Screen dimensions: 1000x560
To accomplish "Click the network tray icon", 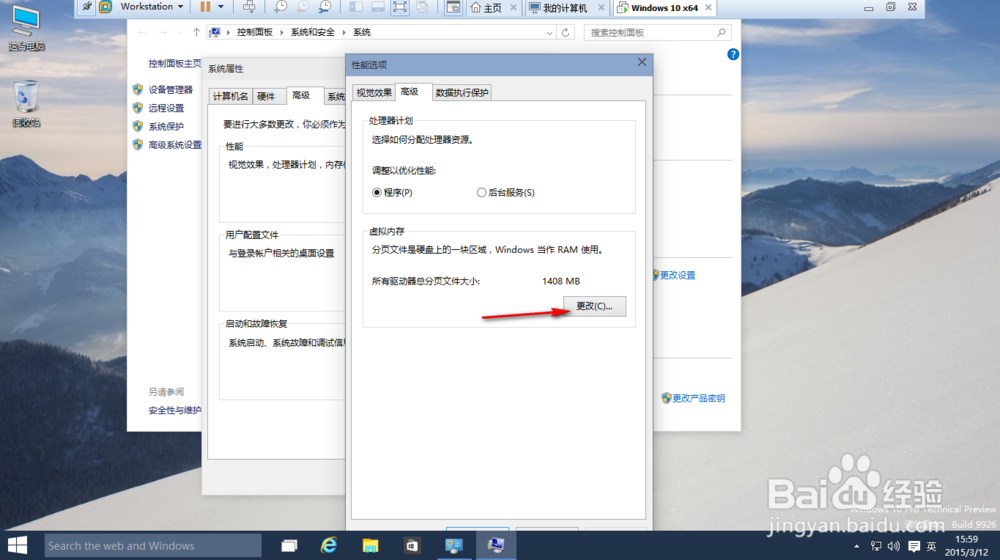I will (x=876, y=547).
